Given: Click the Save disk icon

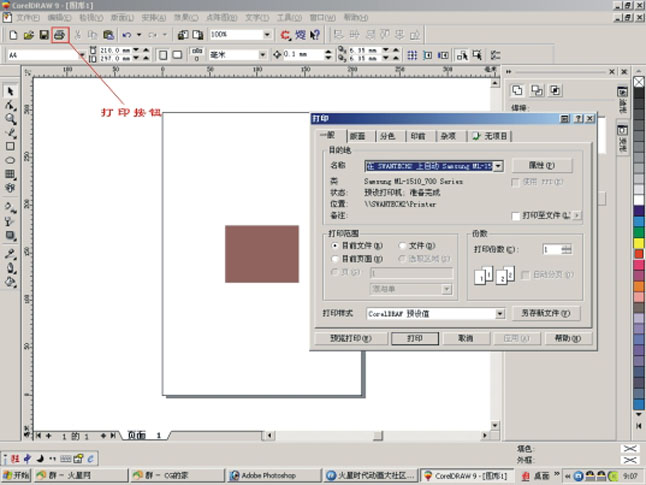Looking at the screenshot, I should coord(44,35).
